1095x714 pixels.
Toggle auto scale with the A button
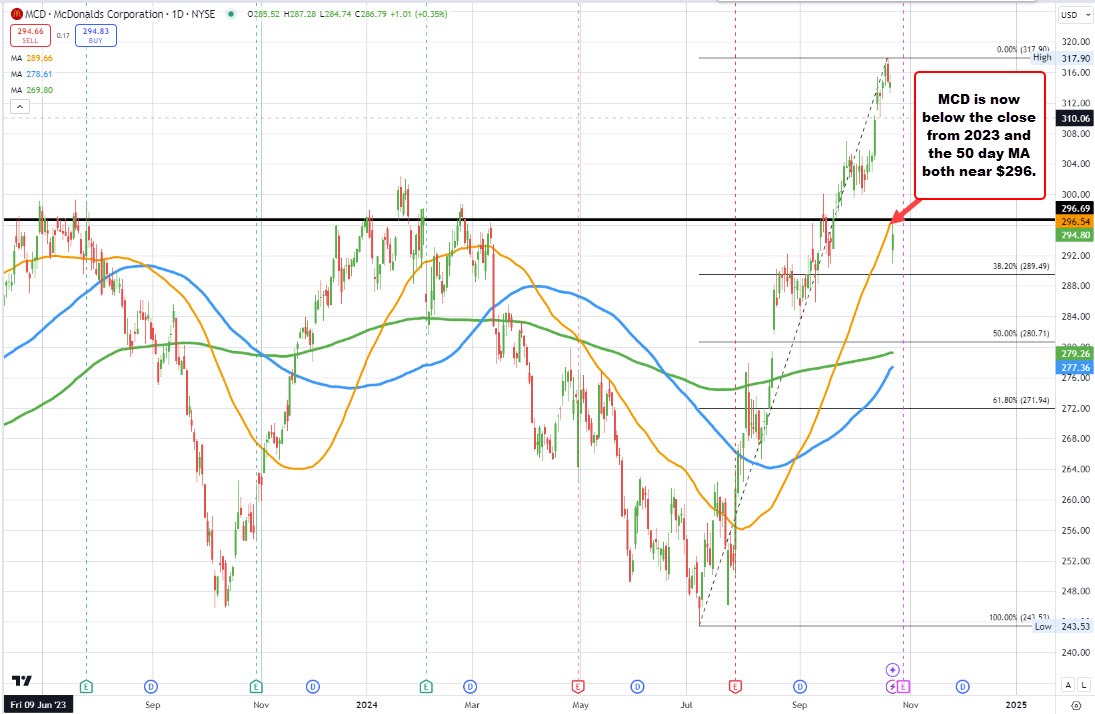tap(1068, 685)
